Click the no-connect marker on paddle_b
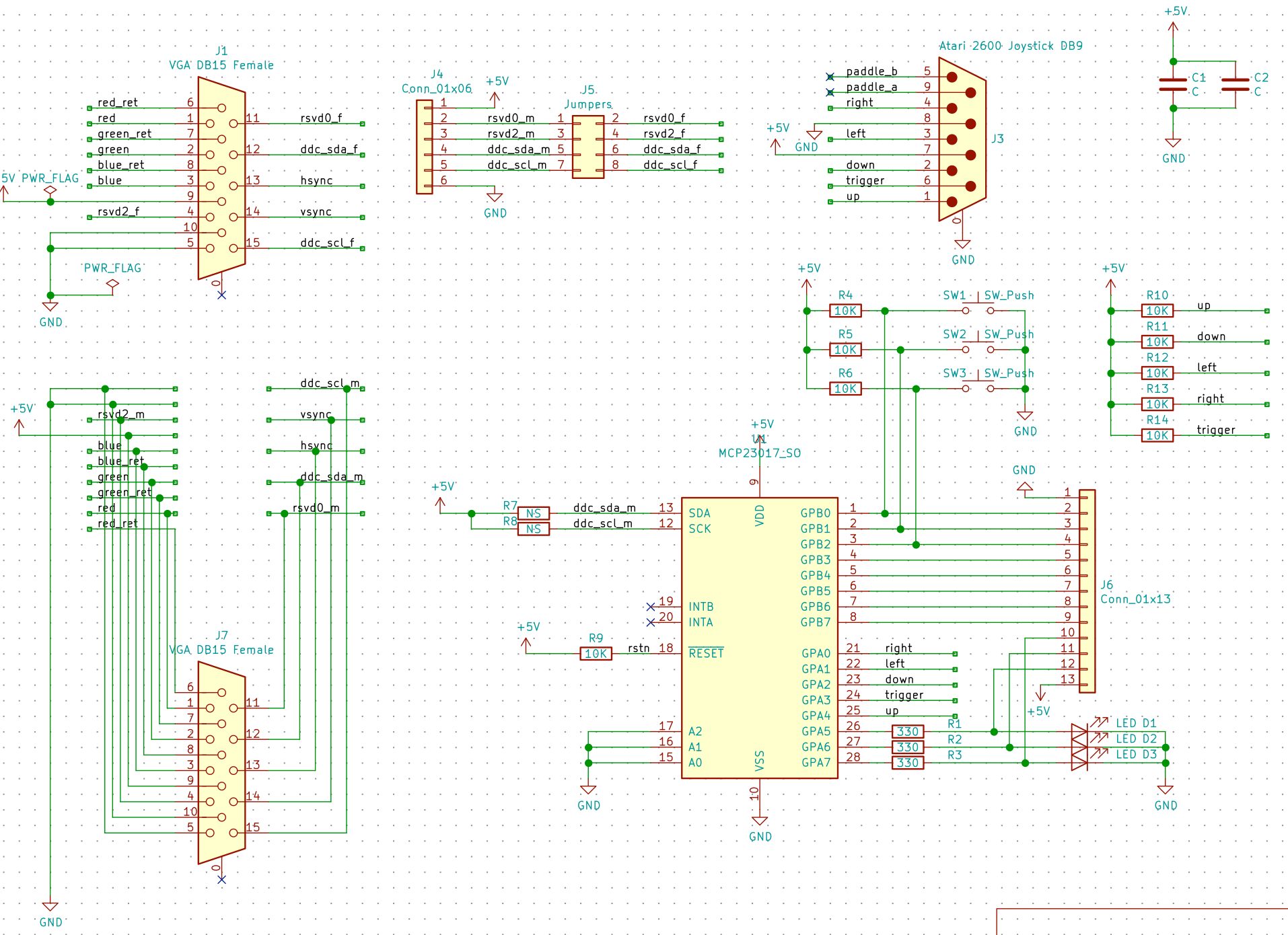Screen dimensions: 1288x935 (830, 77)
